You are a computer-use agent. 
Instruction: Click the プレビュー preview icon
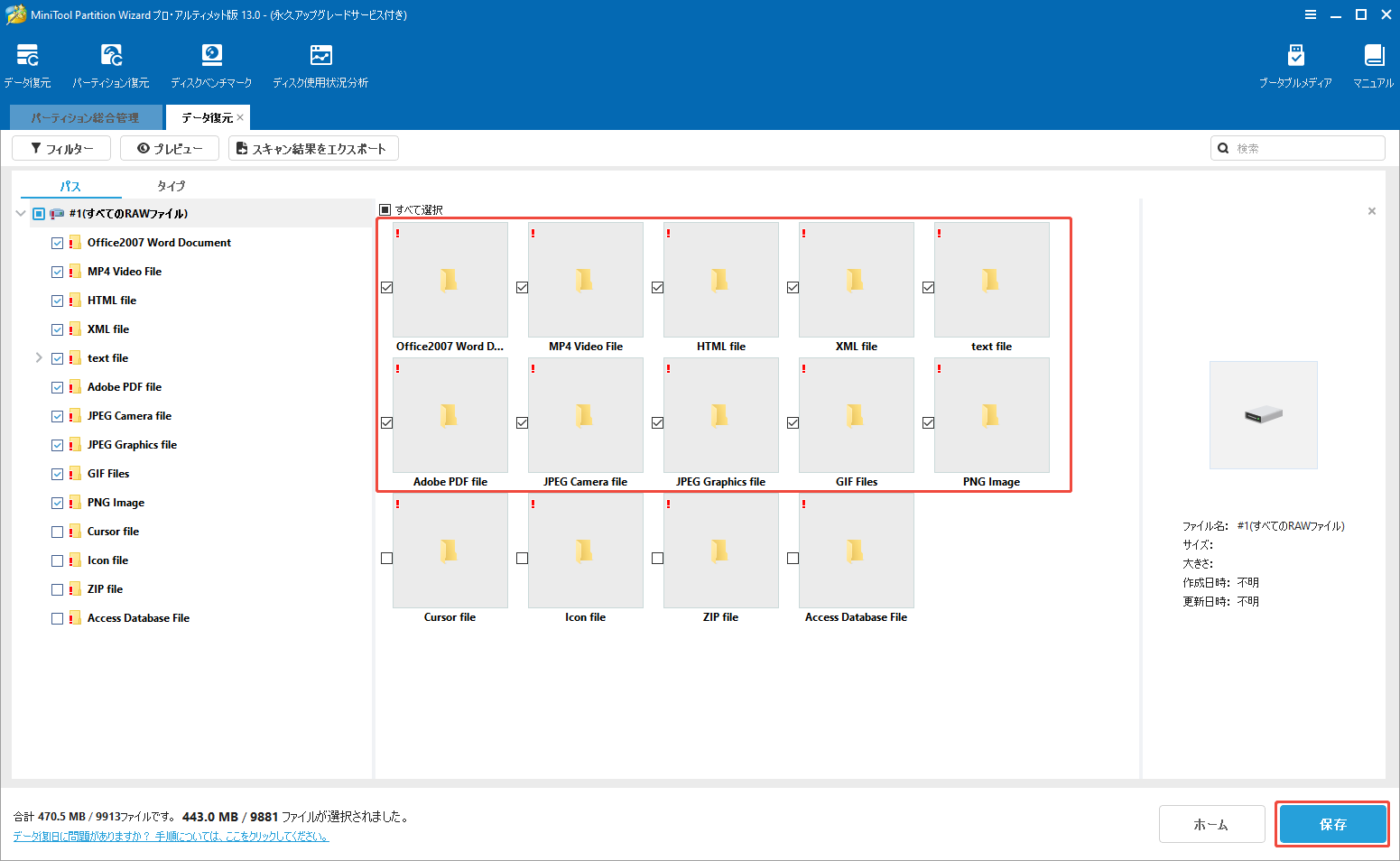169,147
